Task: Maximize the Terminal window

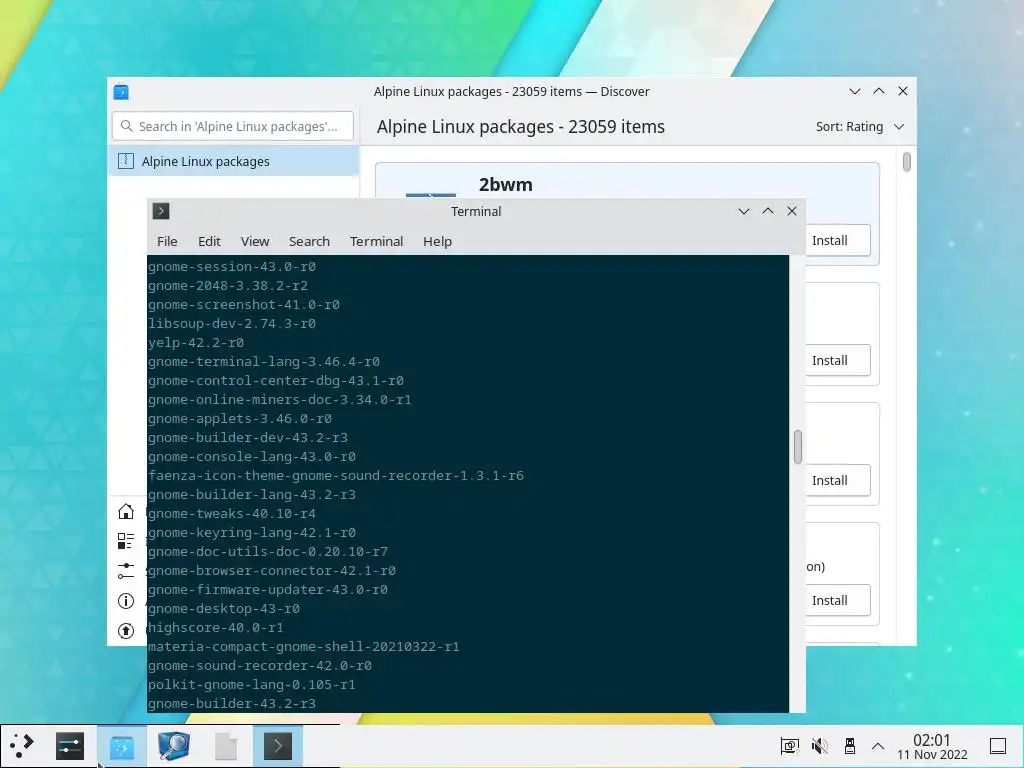Action: [x=768, y=211]
